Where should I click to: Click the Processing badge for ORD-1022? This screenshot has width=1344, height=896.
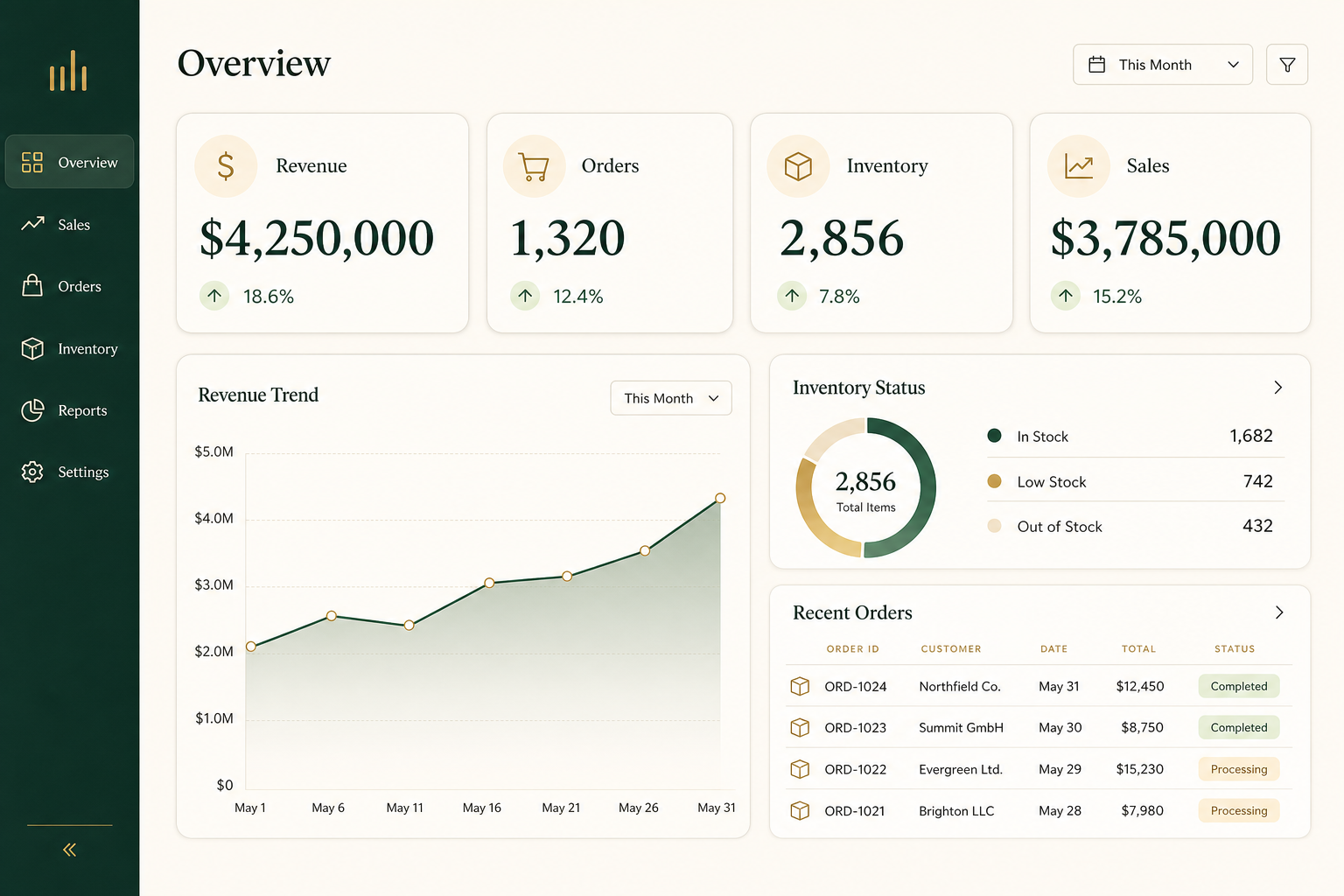click(1239, 769)
